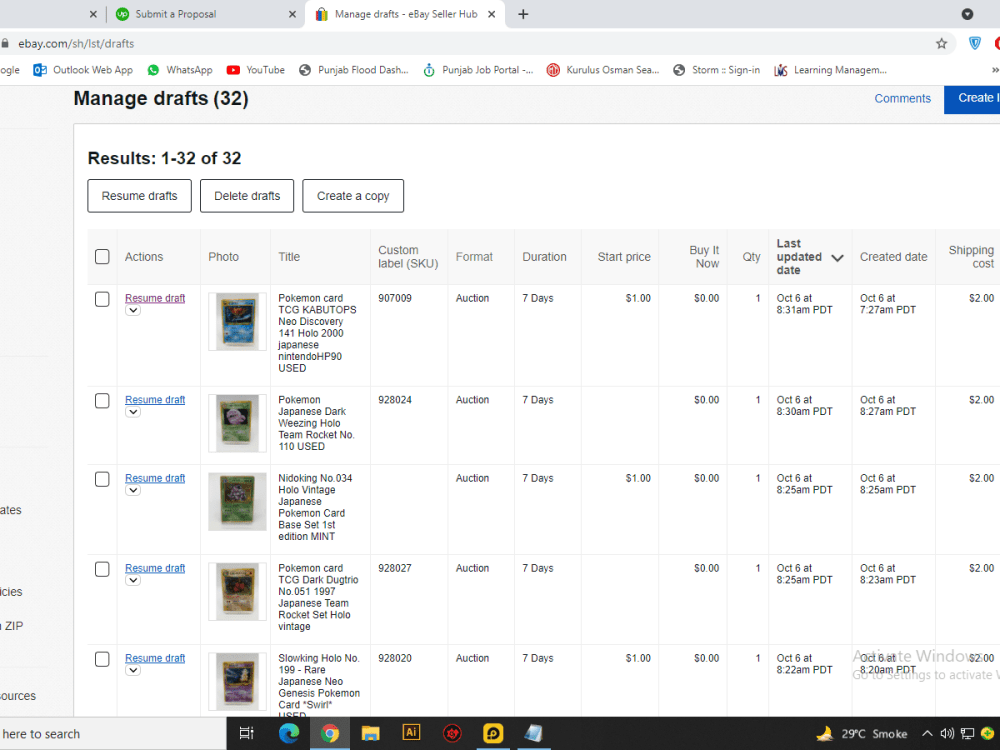
Task: Click the Delete drafts button
Action: tap(247, 196)
